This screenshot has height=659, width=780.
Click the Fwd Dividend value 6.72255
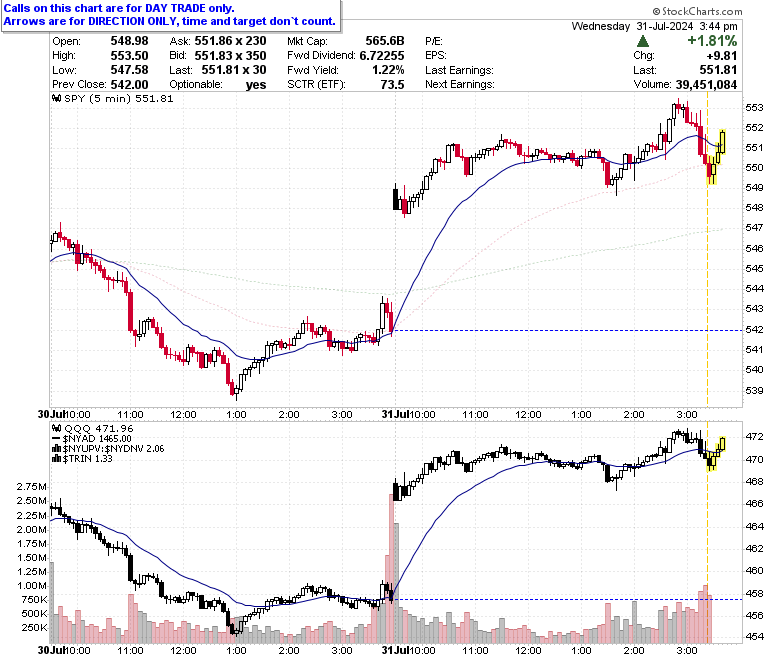[x=382, y=55]
